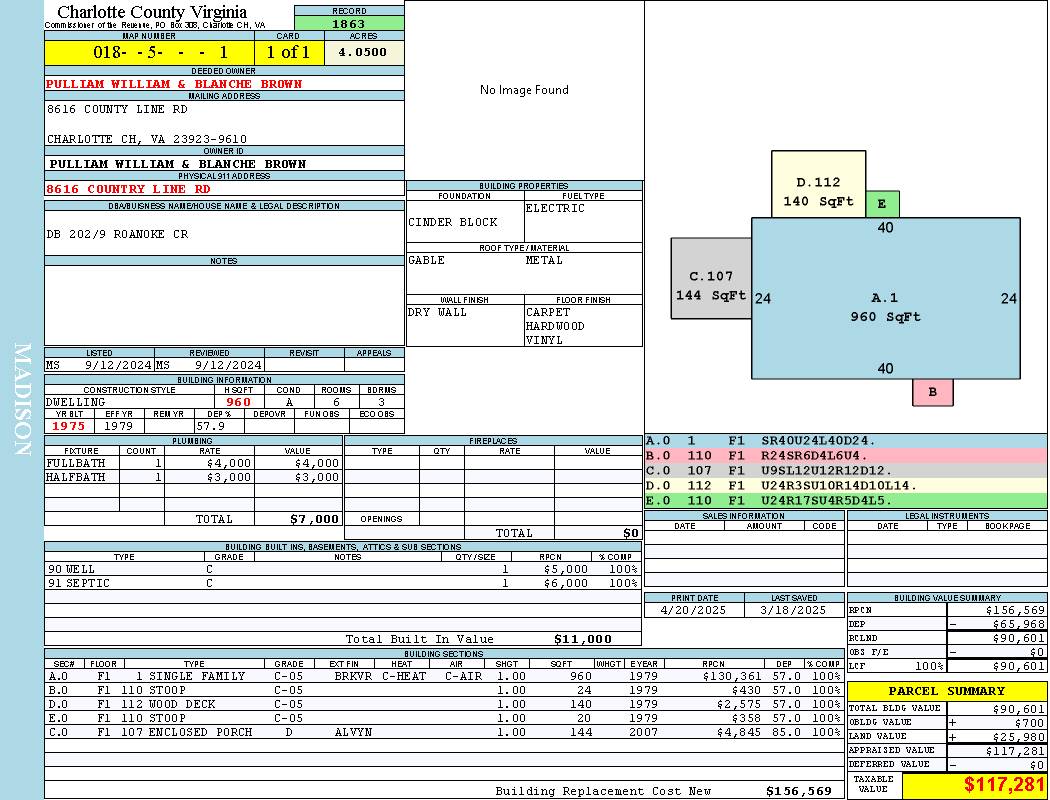Click the SINGLE FAMILY section row A.0
1050x800 pixels.
coord(445,676)
